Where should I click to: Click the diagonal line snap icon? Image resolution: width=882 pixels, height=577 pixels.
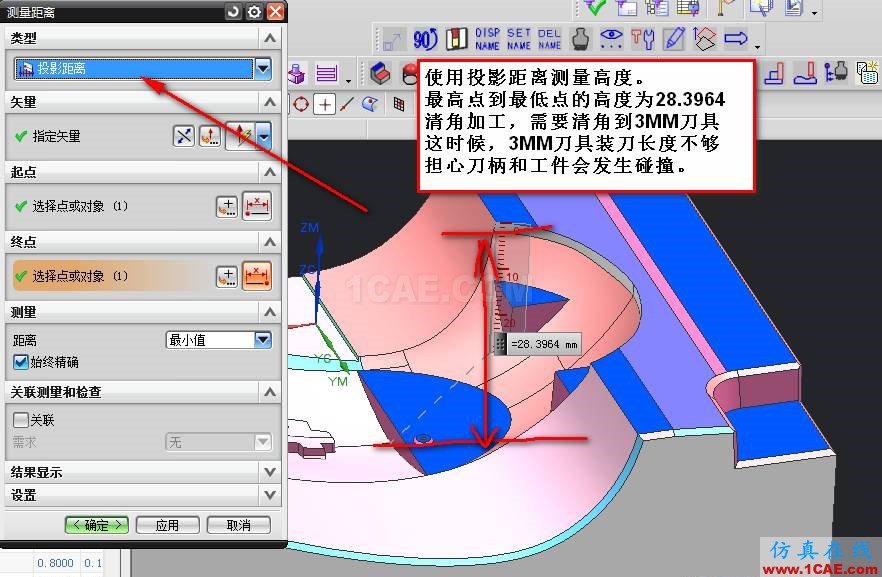[347, 104]
